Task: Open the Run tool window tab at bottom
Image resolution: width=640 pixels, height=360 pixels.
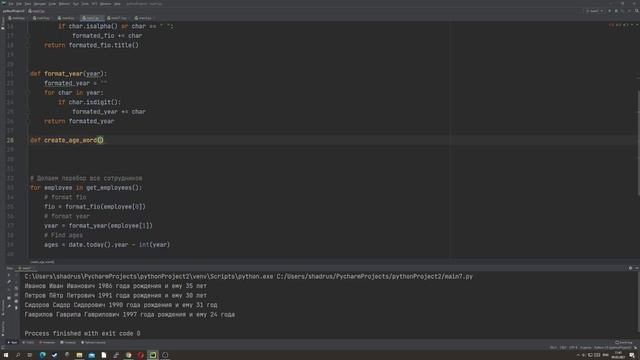Action: click(12, 342)
